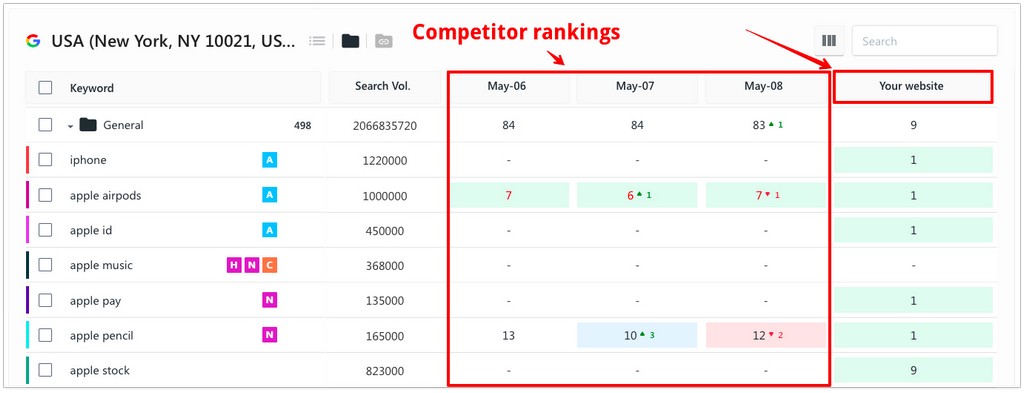Click the A tag on apple airpods row

click(x=270, y=195)
